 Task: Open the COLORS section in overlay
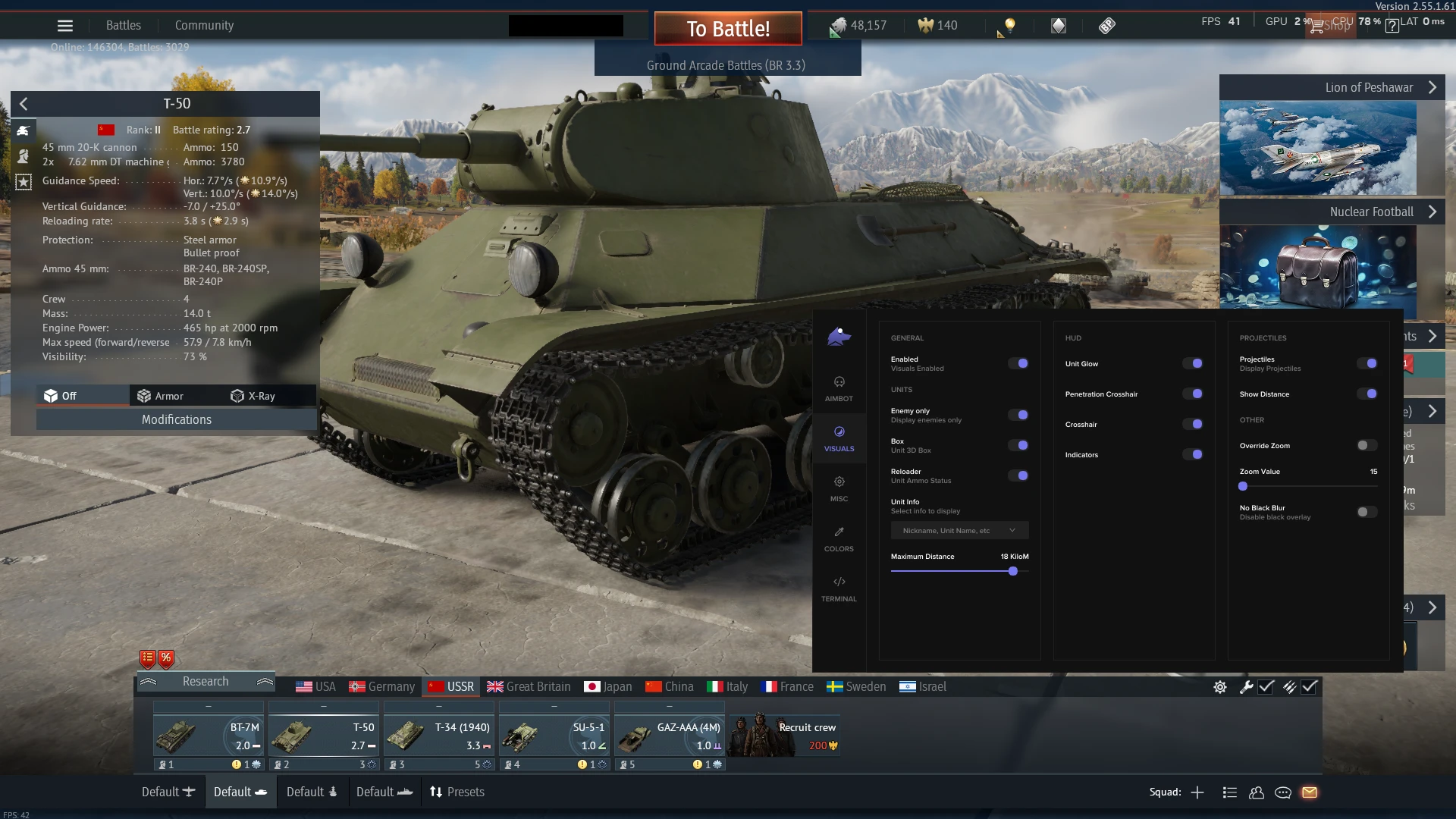click(x=839, y=539)
